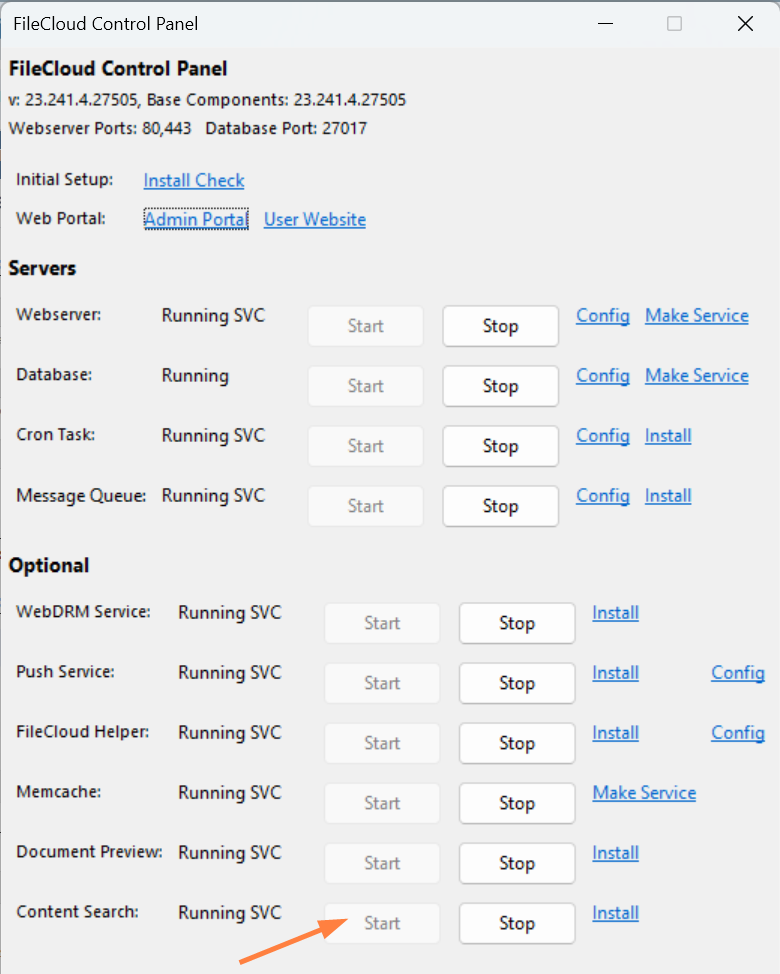780x974 pixels.
Task: Stop the Document Preview service
Action: (x=517, y=863)
